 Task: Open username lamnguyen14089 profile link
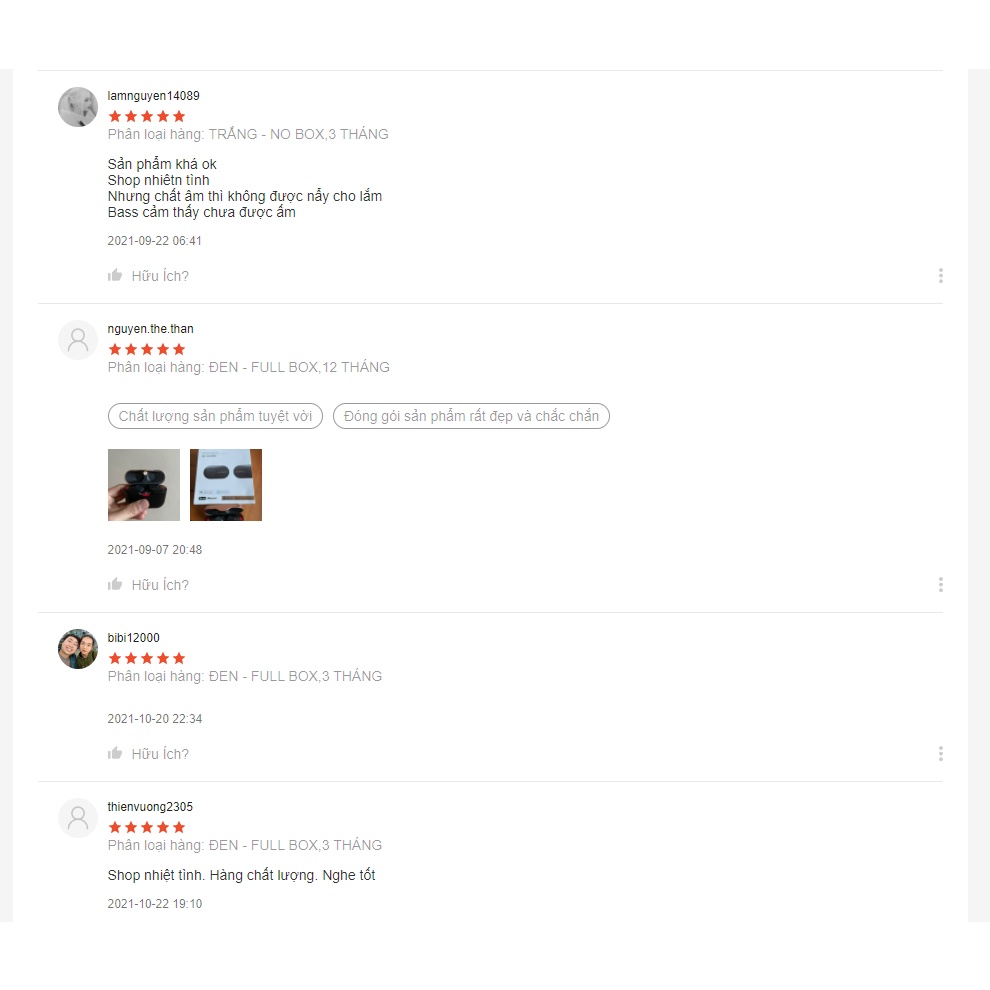click(153, 96)
